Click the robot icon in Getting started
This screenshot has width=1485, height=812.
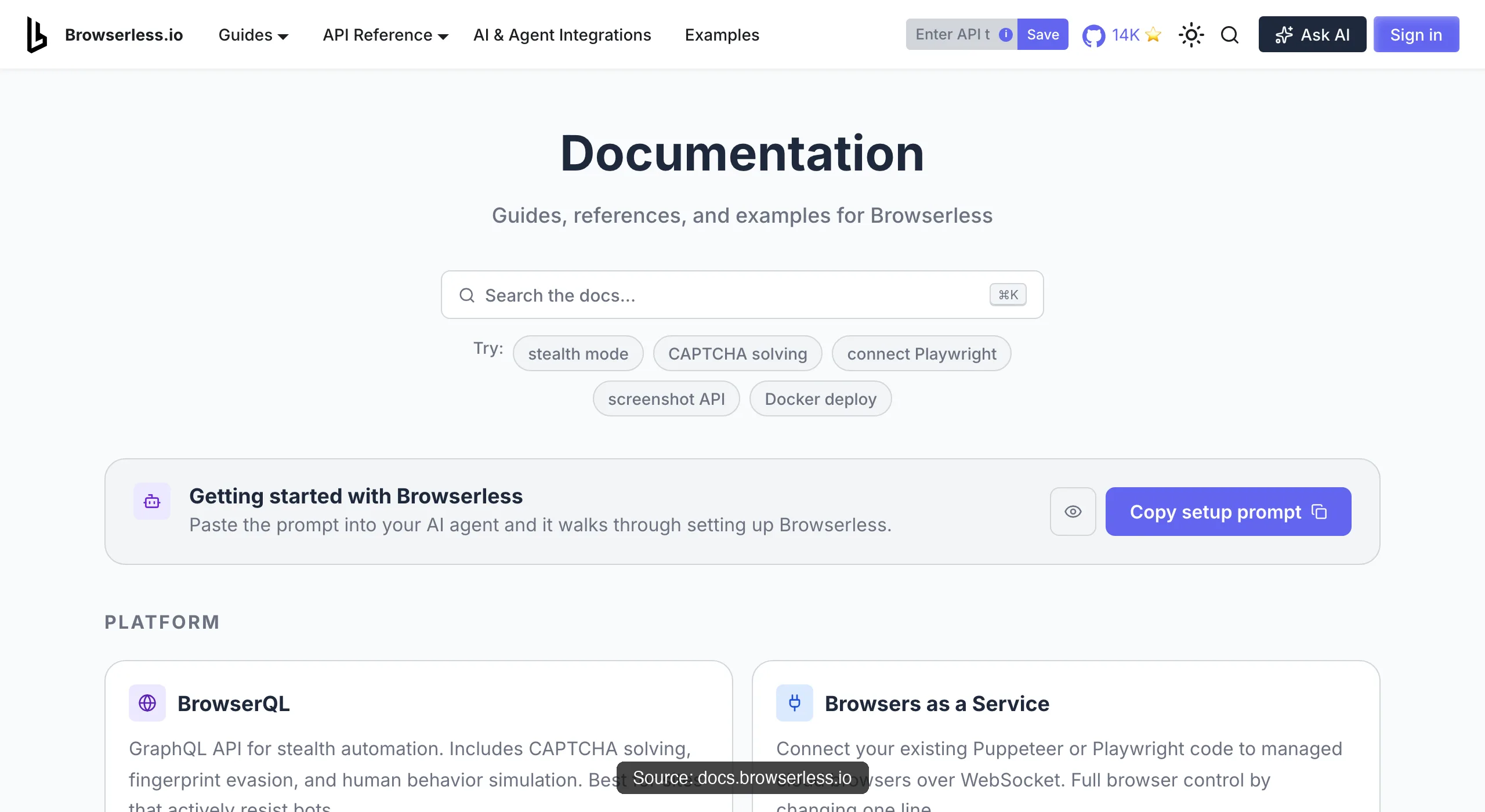[x=152, y=501]
